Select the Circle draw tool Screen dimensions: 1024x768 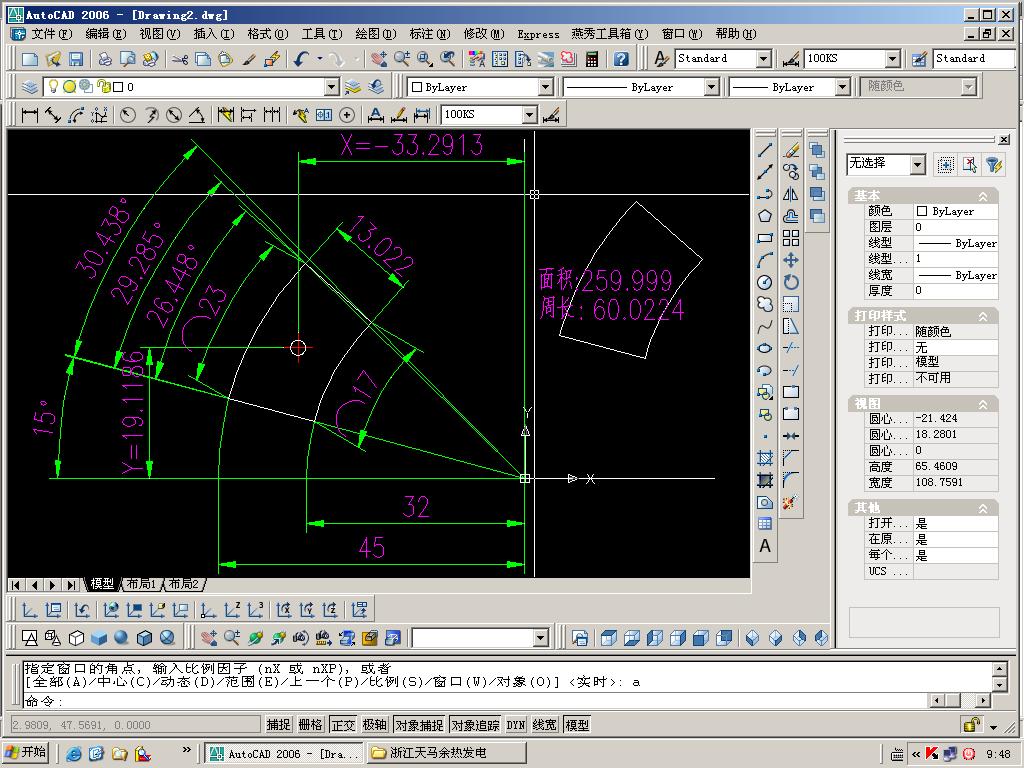coord(765,282)
